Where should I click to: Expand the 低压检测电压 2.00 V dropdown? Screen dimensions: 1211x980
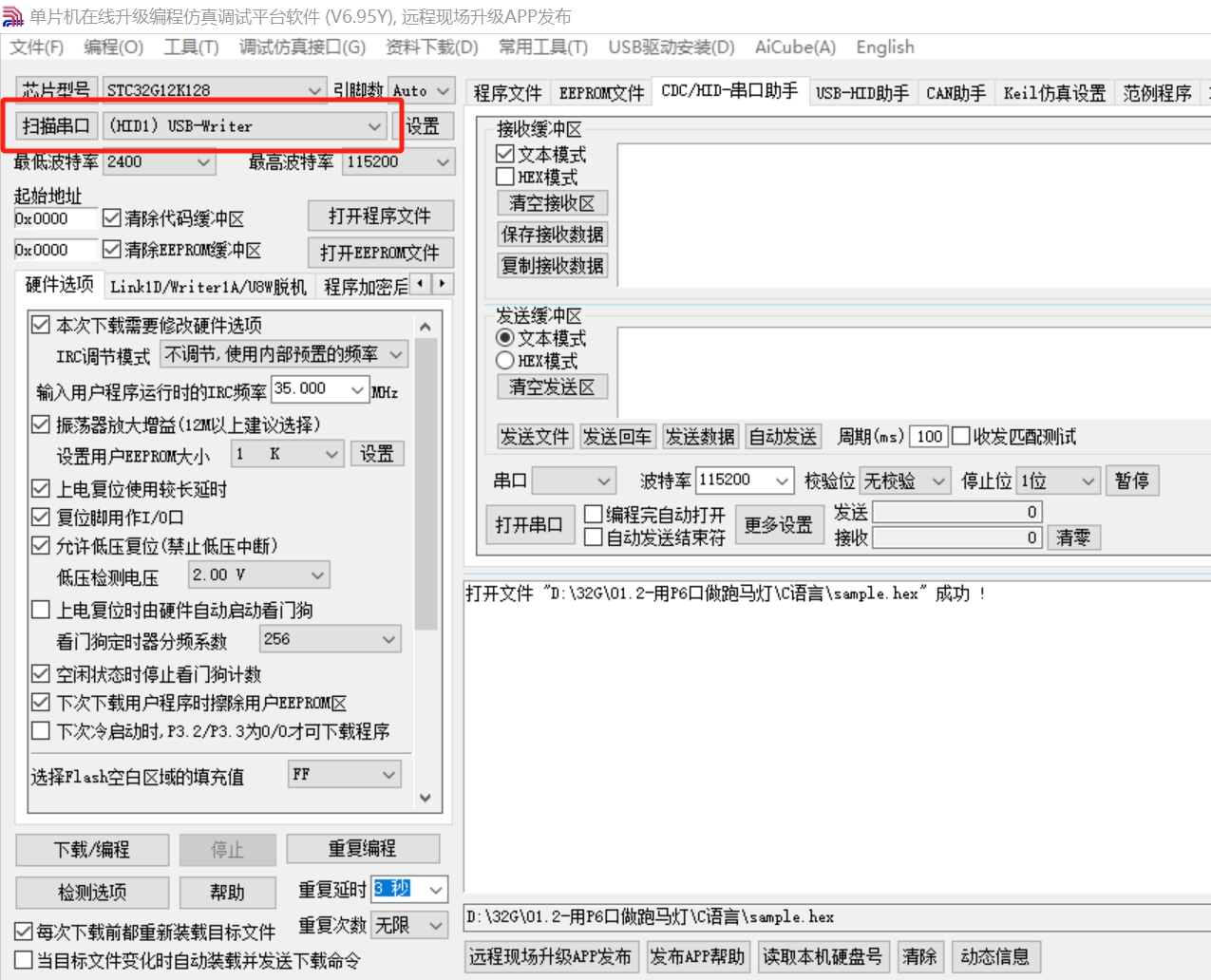[318, 575]
